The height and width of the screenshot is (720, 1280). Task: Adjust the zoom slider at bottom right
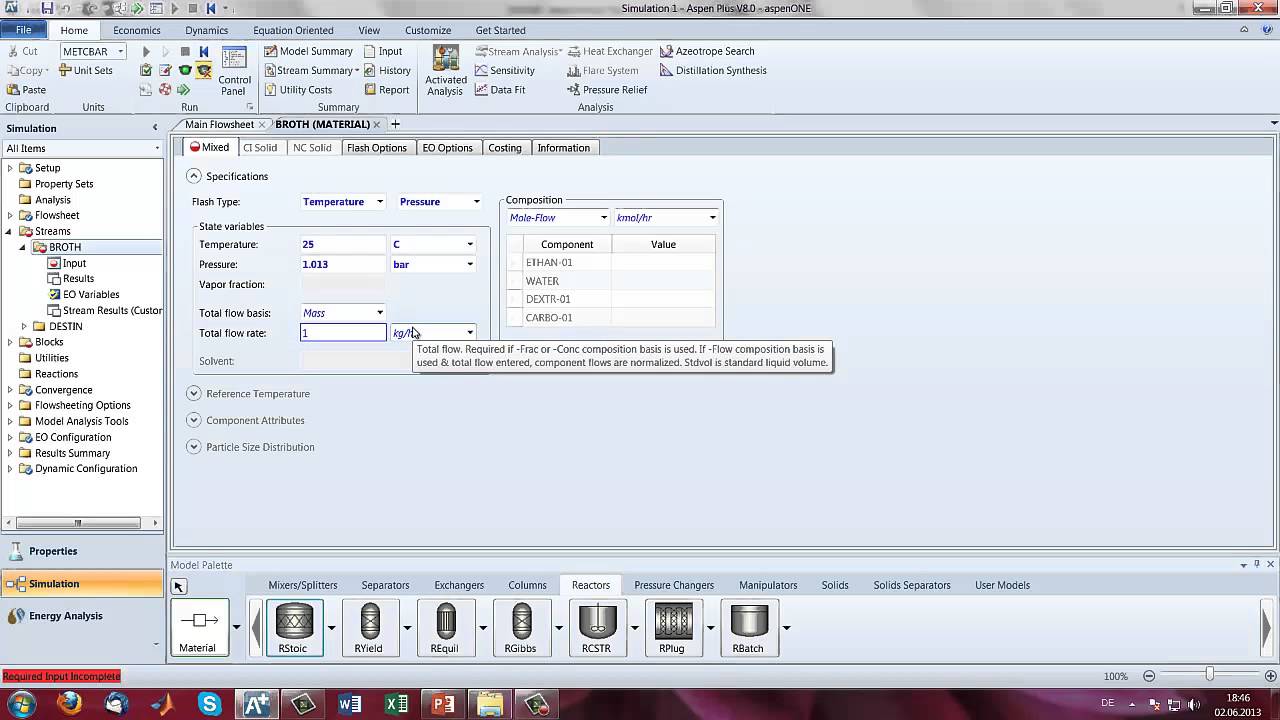pyautogui.click(x=1209, y=675)
